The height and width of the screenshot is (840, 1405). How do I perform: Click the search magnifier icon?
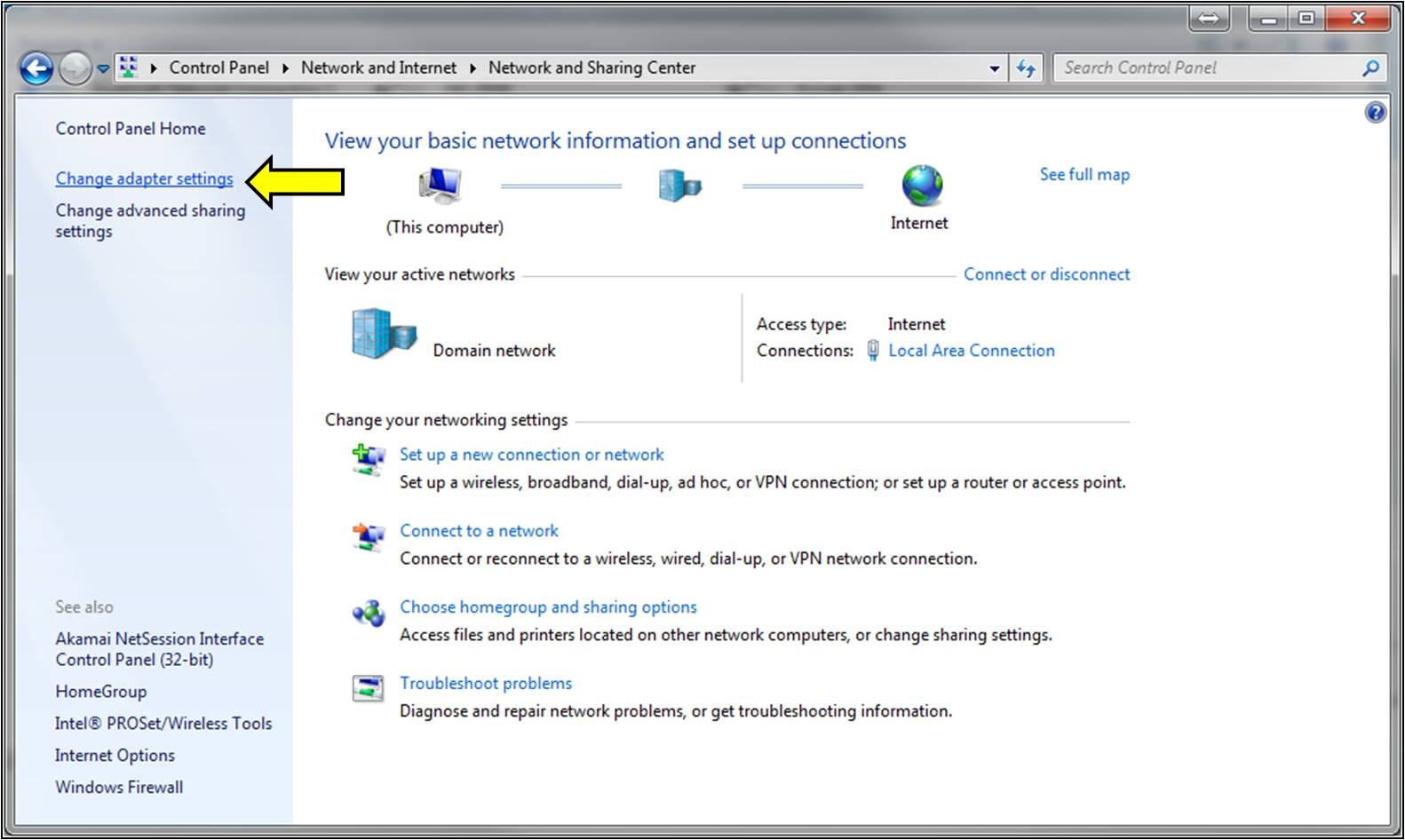(1371, 67)
